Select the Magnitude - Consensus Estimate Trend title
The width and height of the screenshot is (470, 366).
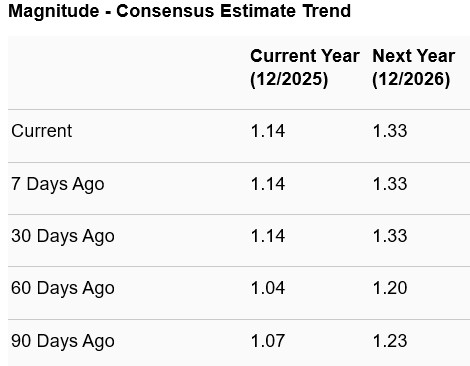179,11
